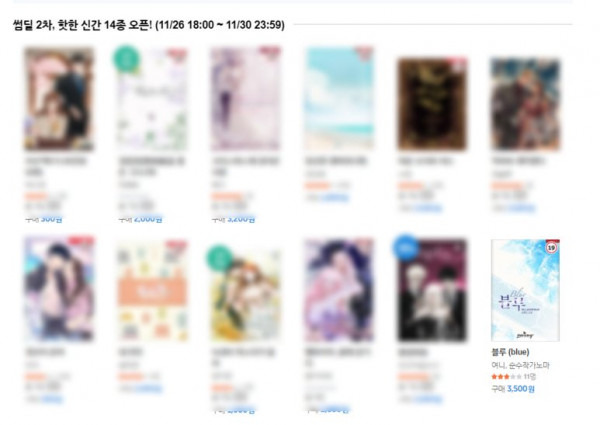Open the dark brown cover with gold lettering
600x425 pixels.
click(432, 104)
